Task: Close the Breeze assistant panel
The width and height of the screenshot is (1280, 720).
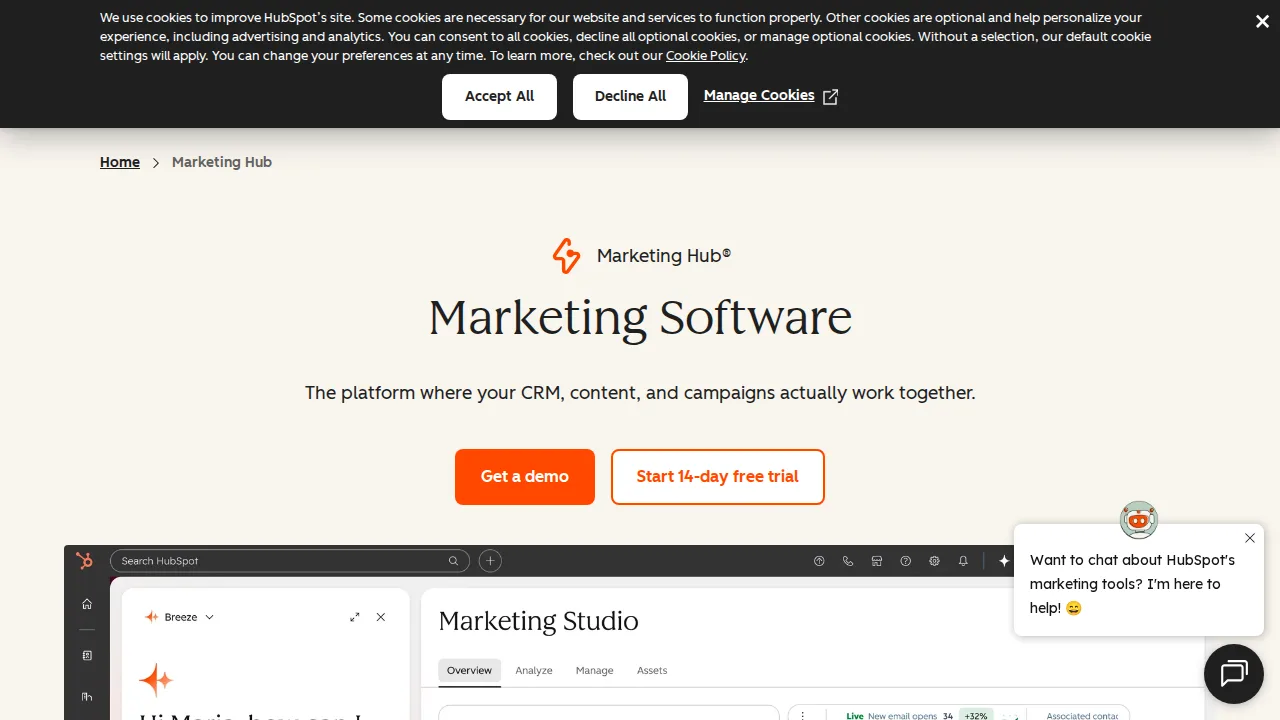Action: (x=381, y=617)
